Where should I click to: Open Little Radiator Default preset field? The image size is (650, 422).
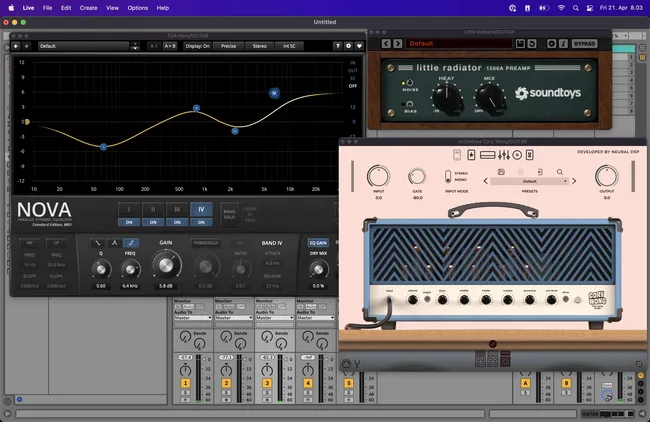pyautogui.click(x=459, y=44)
